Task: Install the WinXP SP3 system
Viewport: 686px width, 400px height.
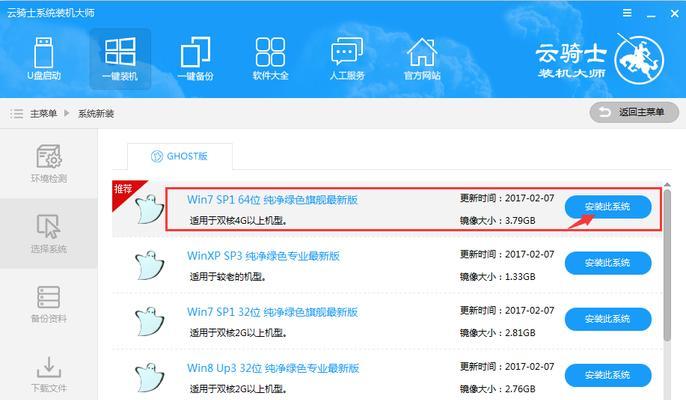Action: (x=608, y=263)
